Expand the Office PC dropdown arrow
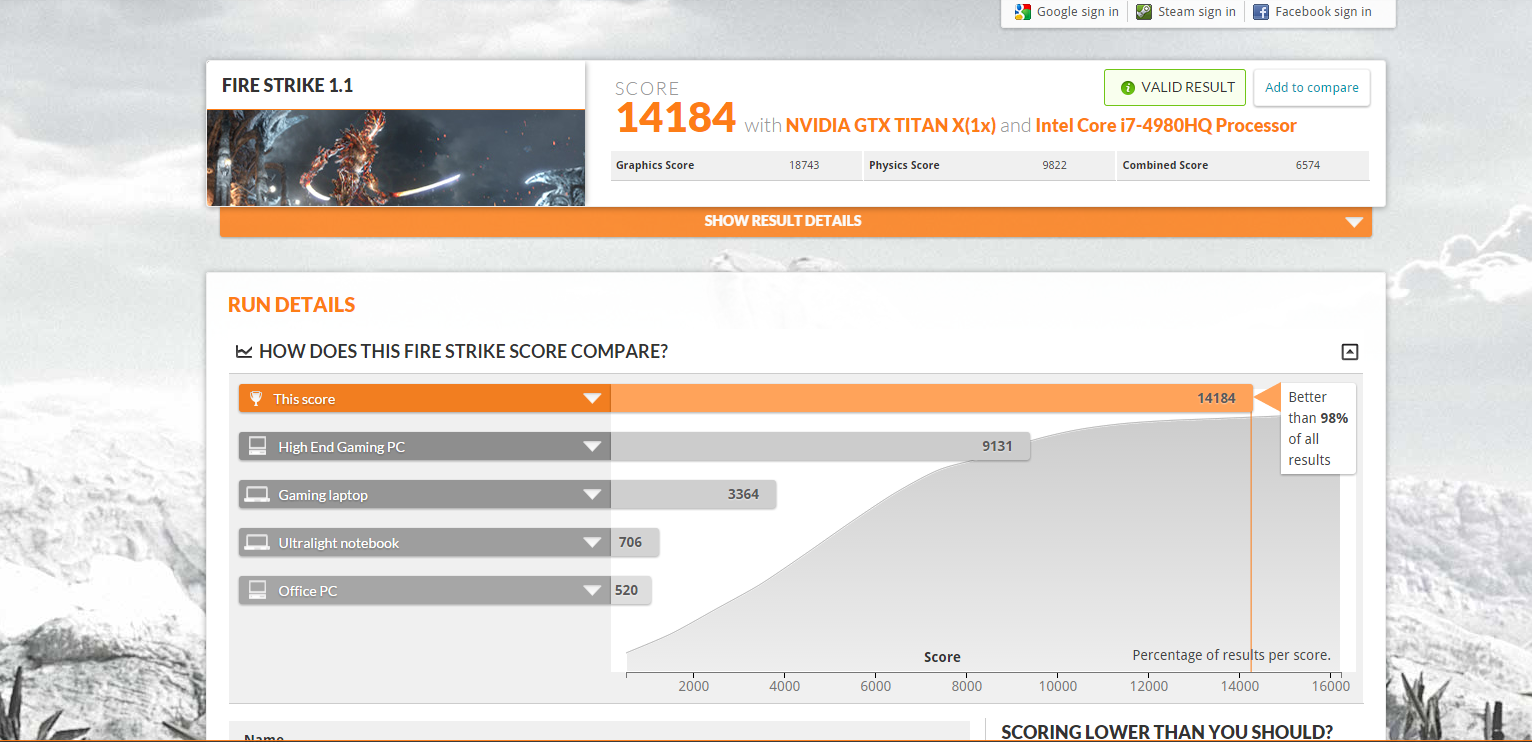Screen dimensions: 1532x742 click(x=592, y=590)
